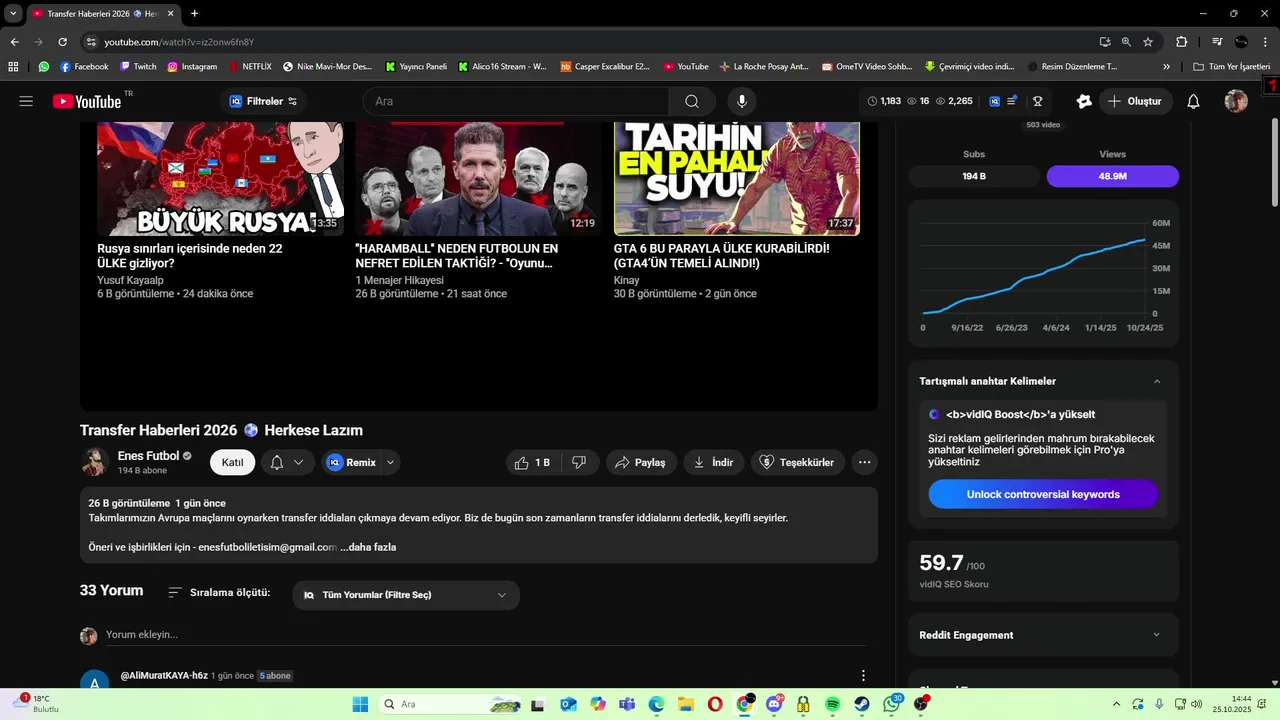Click the İndir download button

[x=713, y=462]
